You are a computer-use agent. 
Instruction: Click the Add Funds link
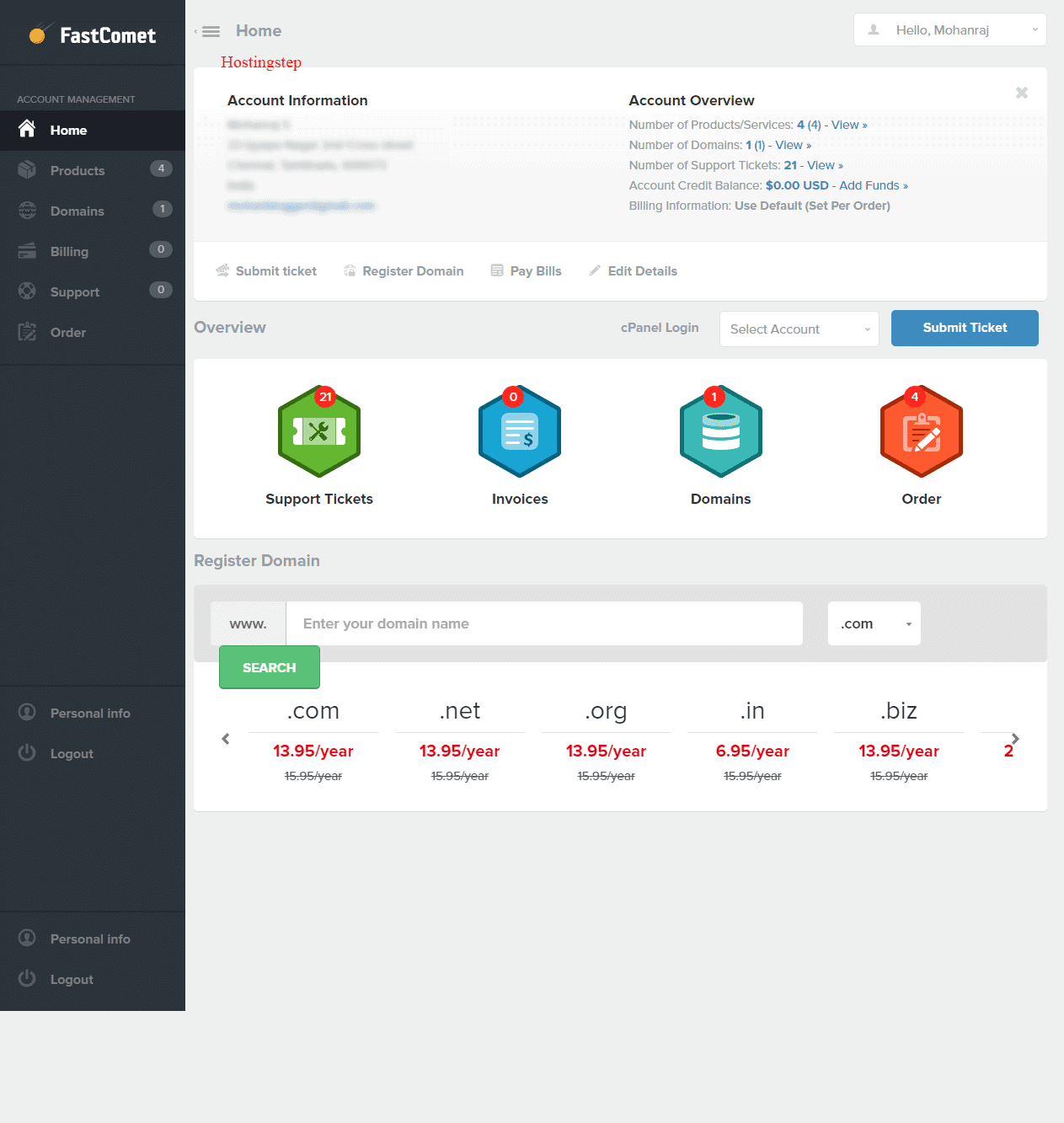click(874, 185)
